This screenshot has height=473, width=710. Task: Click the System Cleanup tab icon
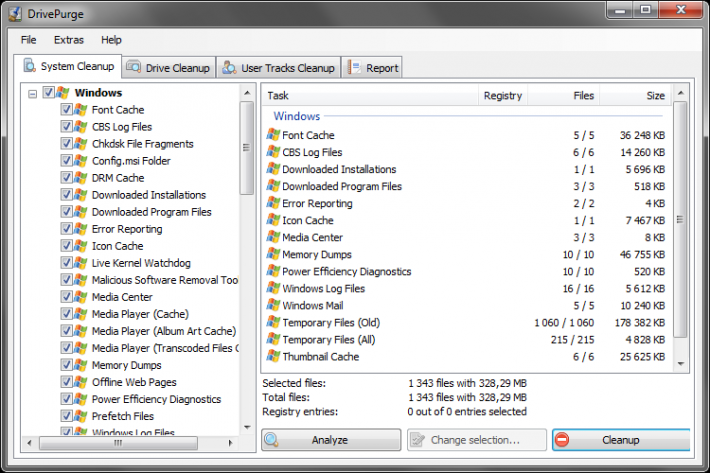(x=30, y=66)
